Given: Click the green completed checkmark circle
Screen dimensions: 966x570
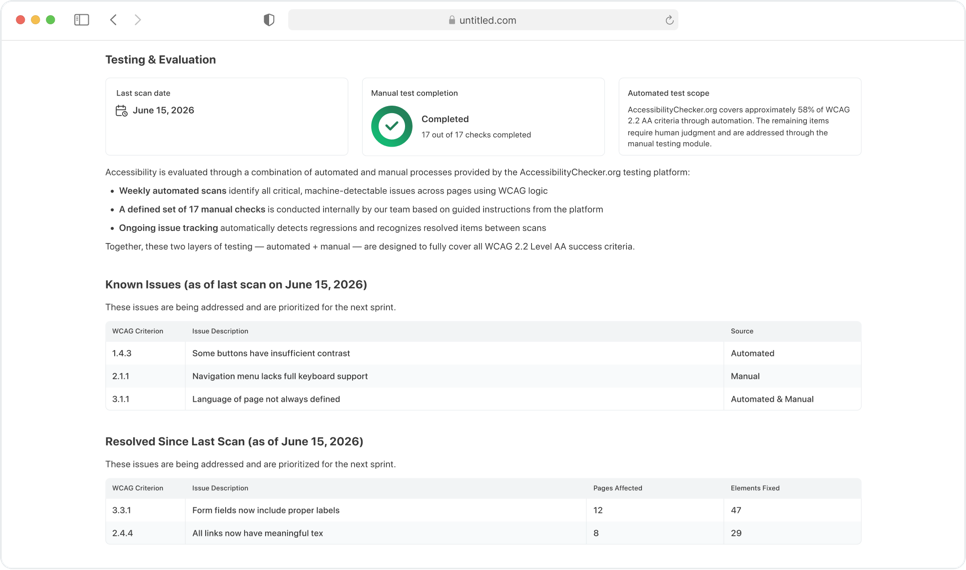Looking at the screenshot, I should (391, 126).
